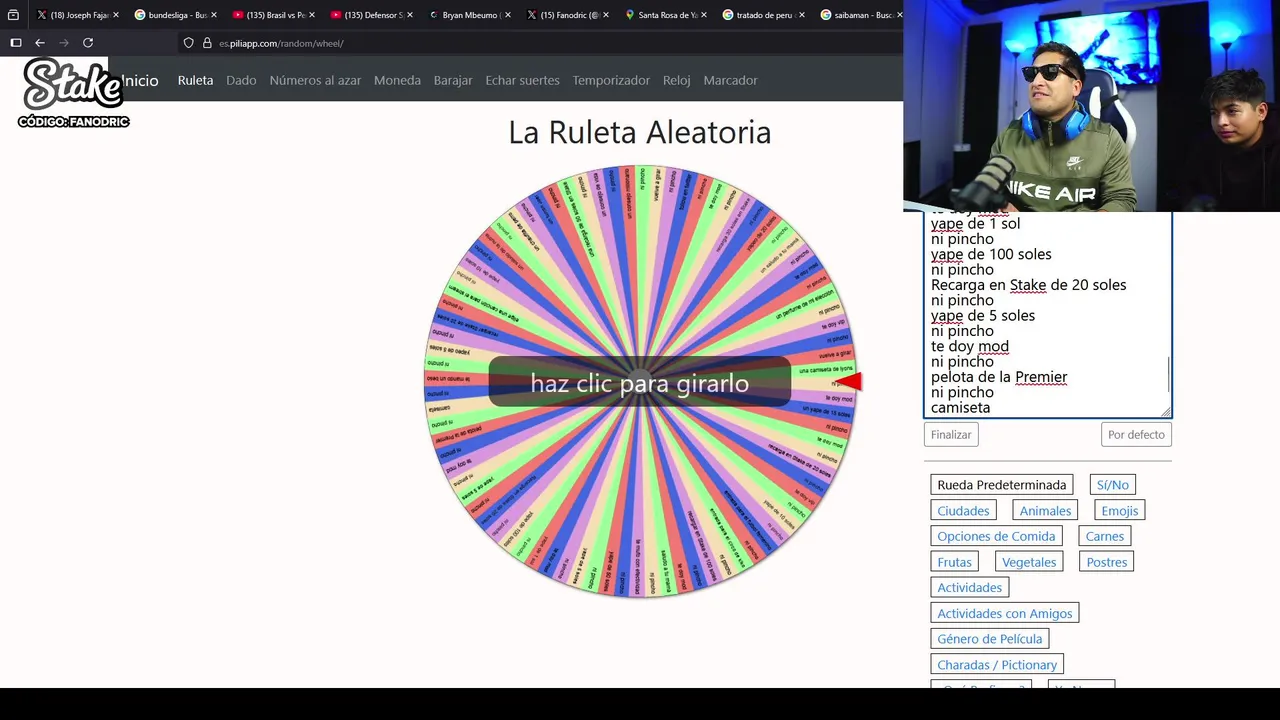This screenshot has width=1280, height=720.
Task: Select the Emojis preset
Action: click(1120, 511)
